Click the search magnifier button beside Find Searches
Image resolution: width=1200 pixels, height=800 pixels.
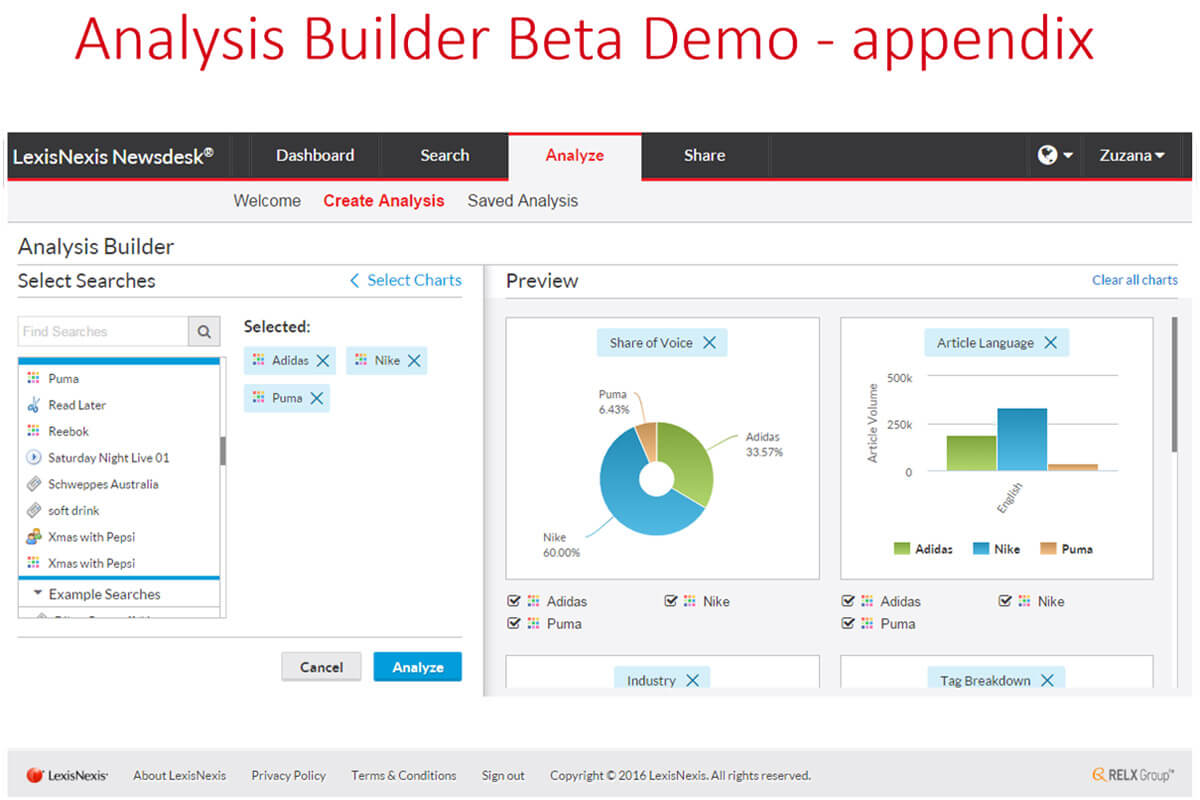click(x=204, y=331)
